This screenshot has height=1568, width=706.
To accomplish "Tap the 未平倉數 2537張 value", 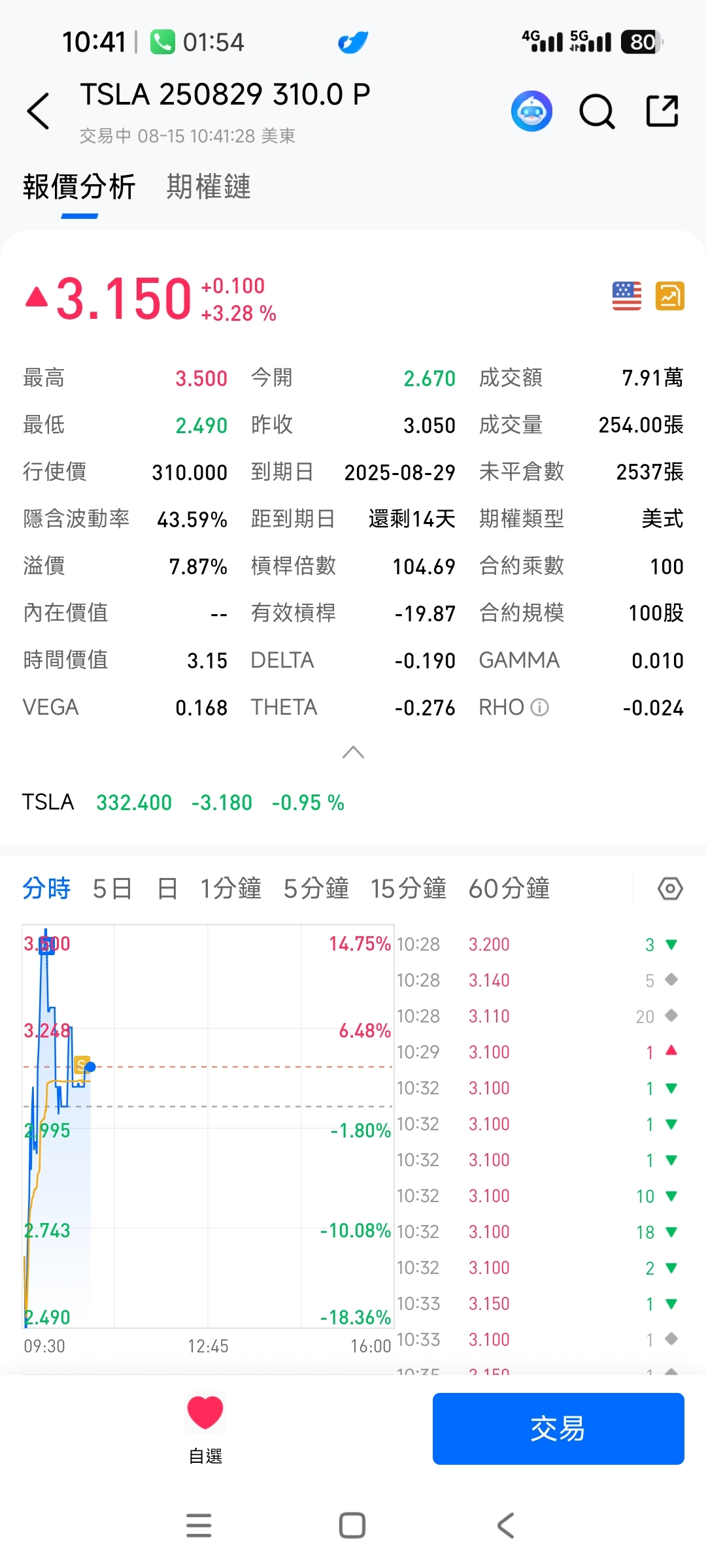I will pyautogui.click(x=650, y=472).
